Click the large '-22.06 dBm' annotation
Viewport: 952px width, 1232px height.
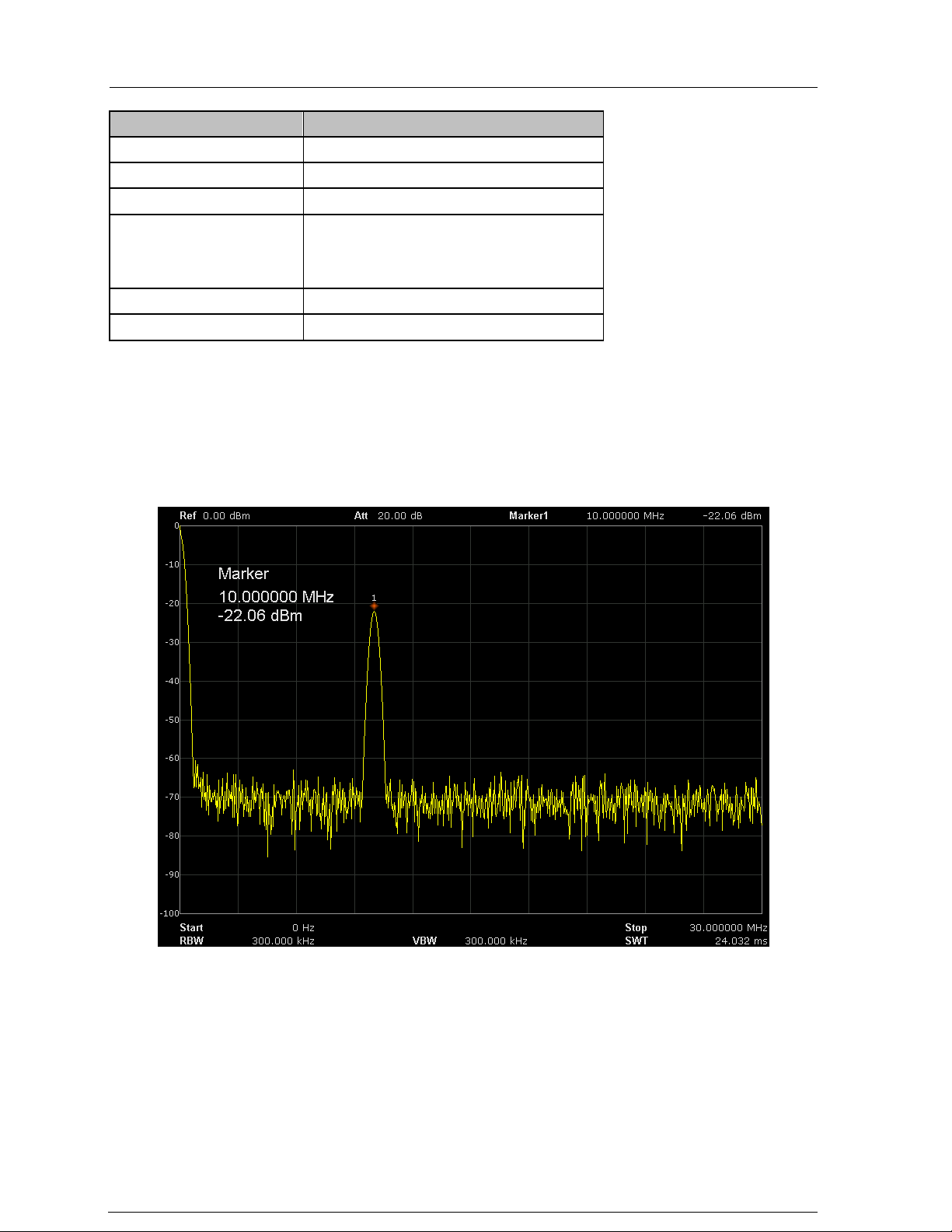(260, 616)
